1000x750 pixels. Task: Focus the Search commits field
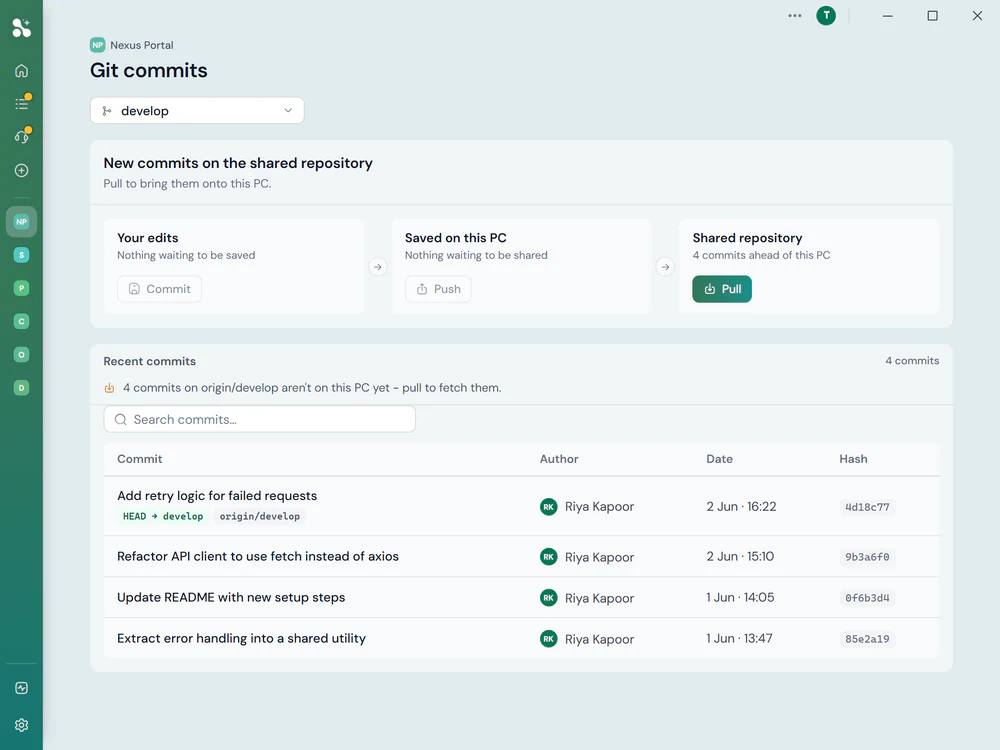[260, 420]
